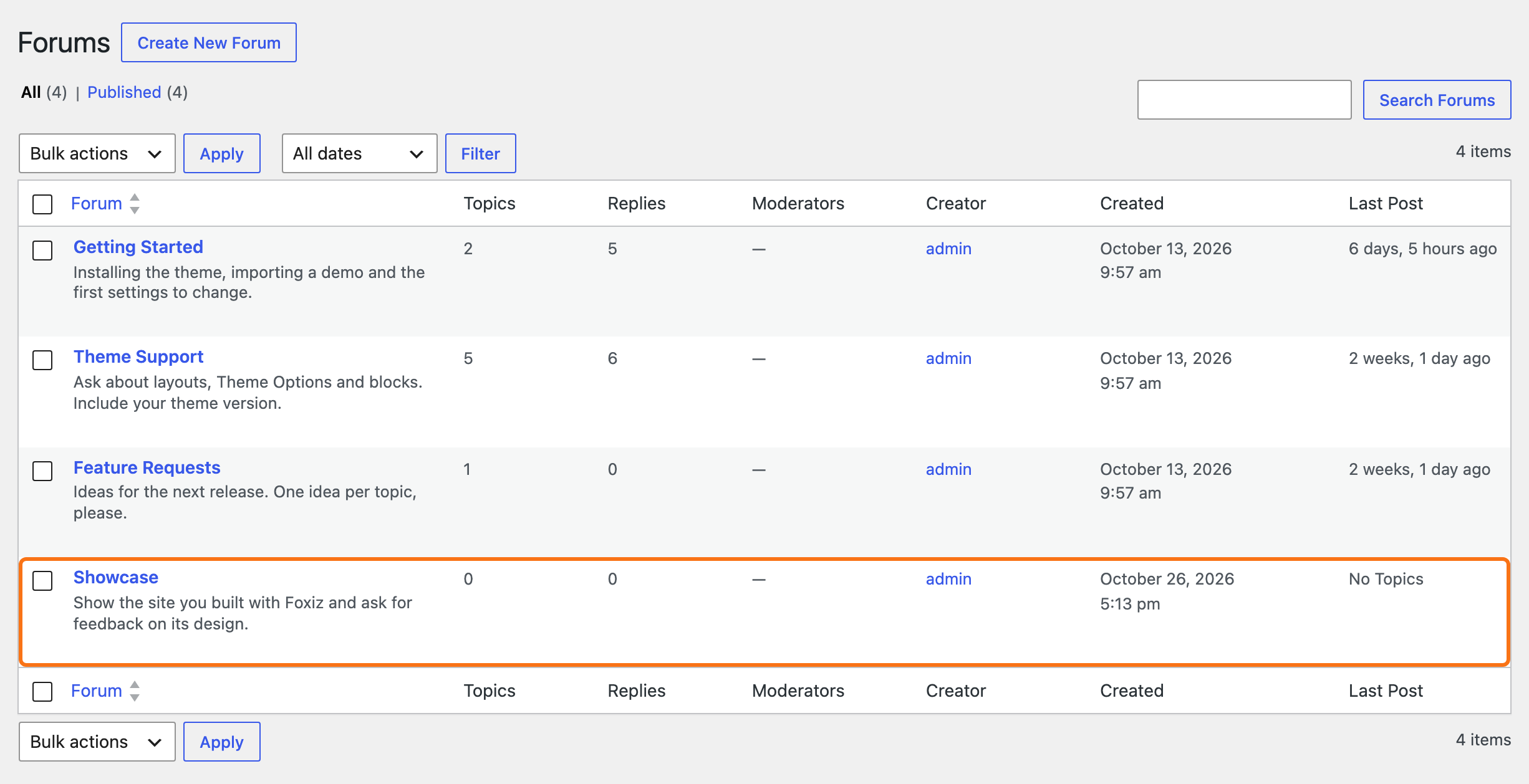The image size is (1529, 784).
Task: Open the Theme Support forum link
Action: [x=138, y=356]
